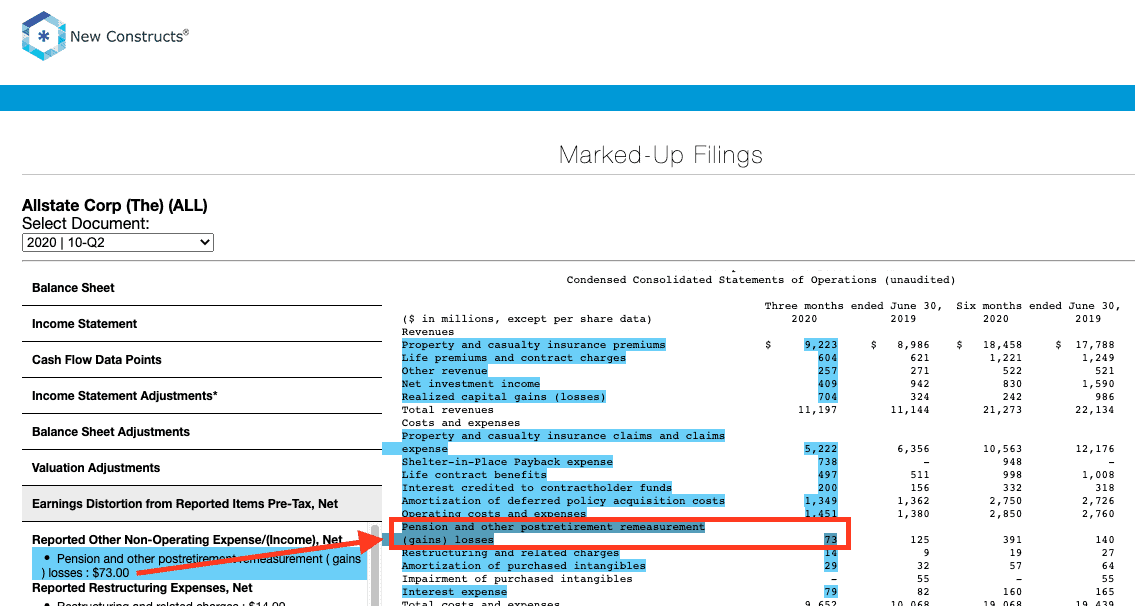Viewport: 1135px width, 606px height.
Task: Click highlighted value 9,223
Action: coord(821,345)
